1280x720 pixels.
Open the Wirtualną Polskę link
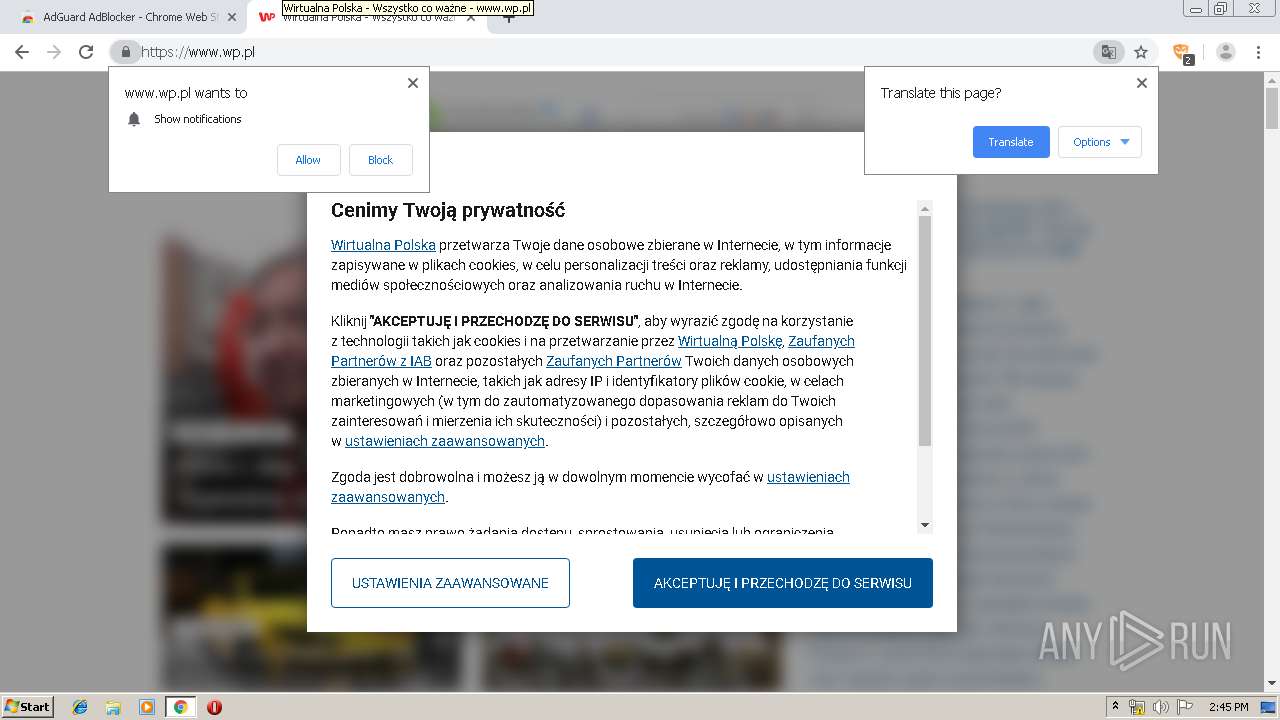click(x=730, y=341)
